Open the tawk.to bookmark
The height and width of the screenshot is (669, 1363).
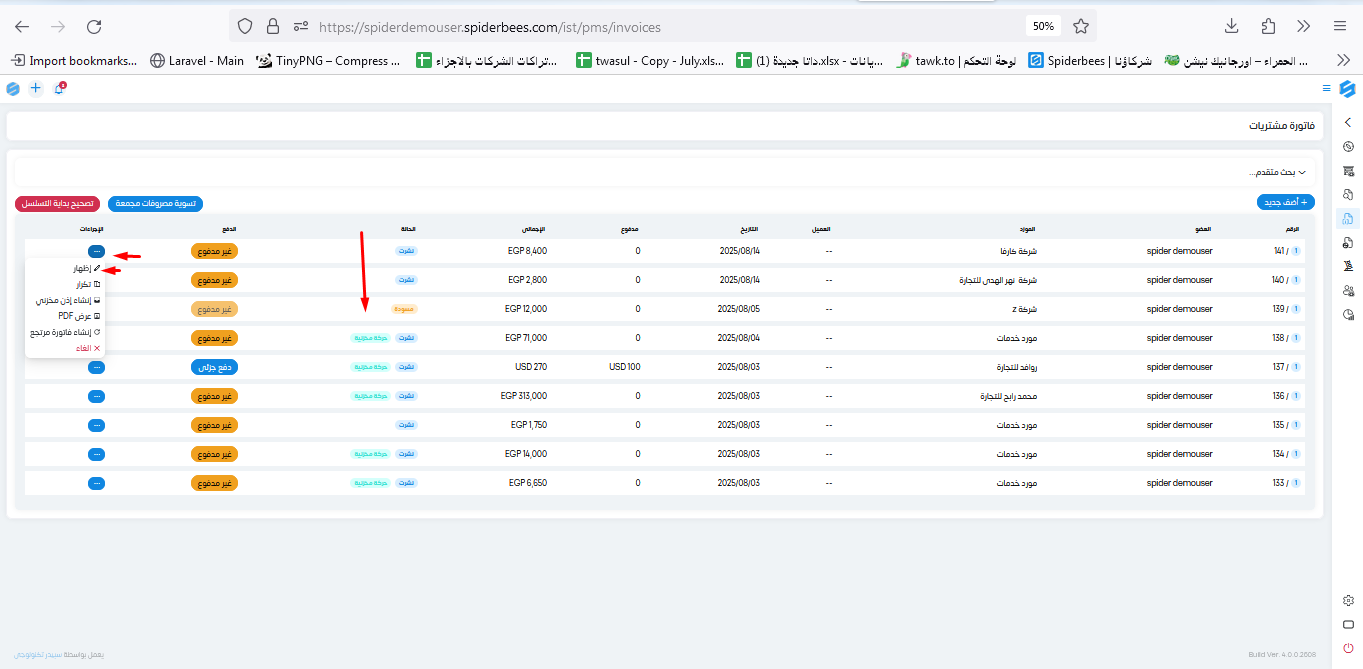[957, 61]
